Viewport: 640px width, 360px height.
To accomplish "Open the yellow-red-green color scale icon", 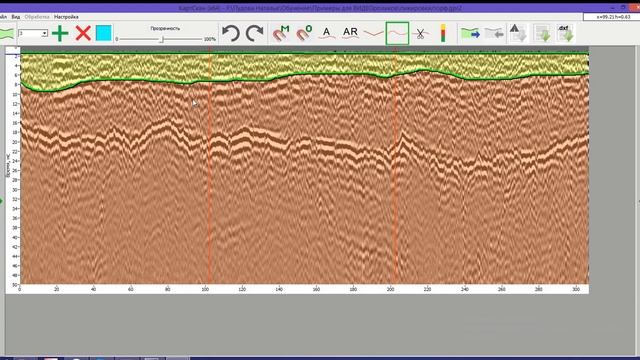I will point(443,33).
